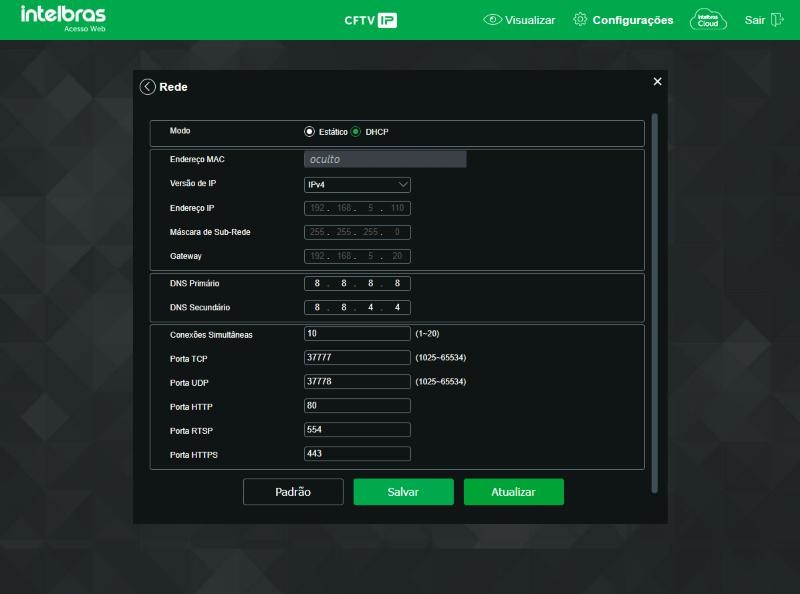The height and width of the screenshot is (594, 800).
Task: Click the Padrão button
Action: tap(293, 492)
